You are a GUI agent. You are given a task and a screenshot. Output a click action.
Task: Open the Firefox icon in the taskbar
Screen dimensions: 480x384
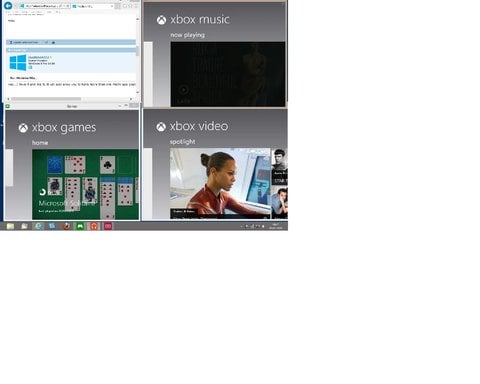tap(66, 226)
